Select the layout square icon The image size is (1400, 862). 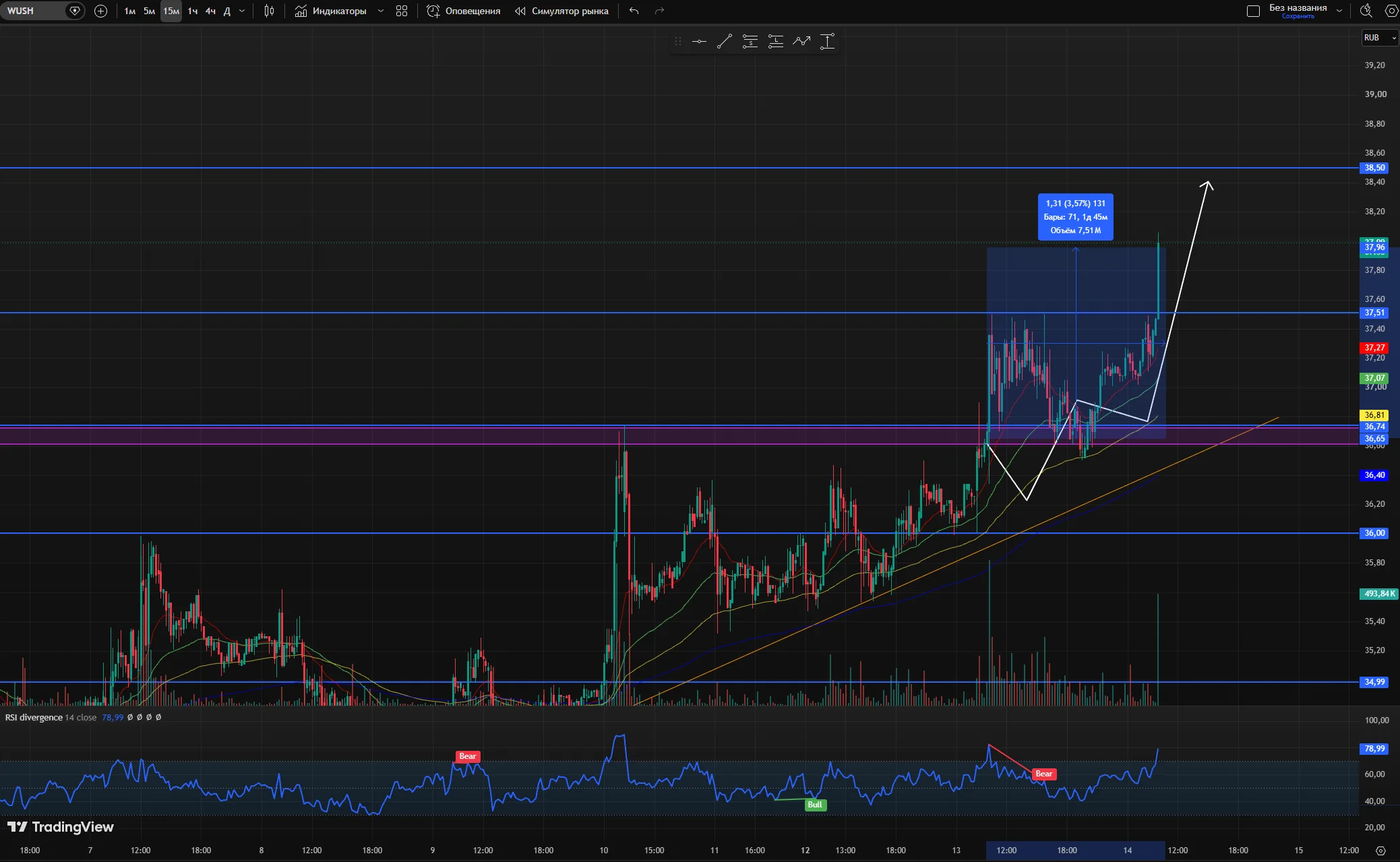click(x=1253, y=11)
